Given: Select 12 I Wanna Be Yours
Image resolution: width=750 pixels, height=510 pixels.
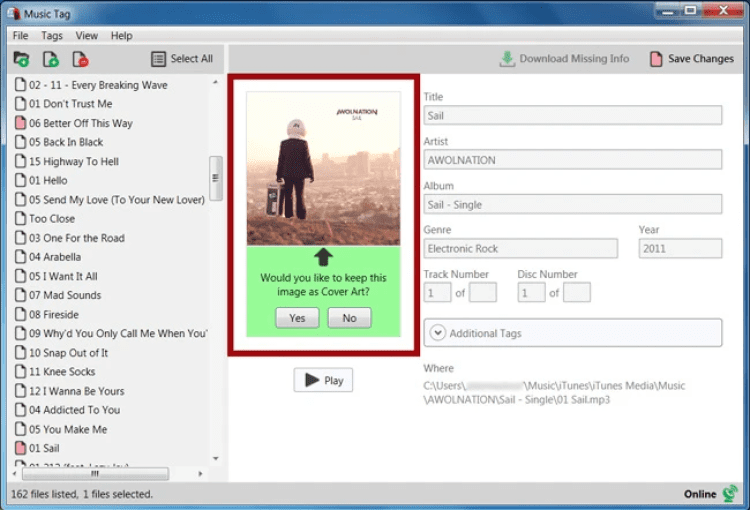Looking at the screenshot, I should coord(77,390).
